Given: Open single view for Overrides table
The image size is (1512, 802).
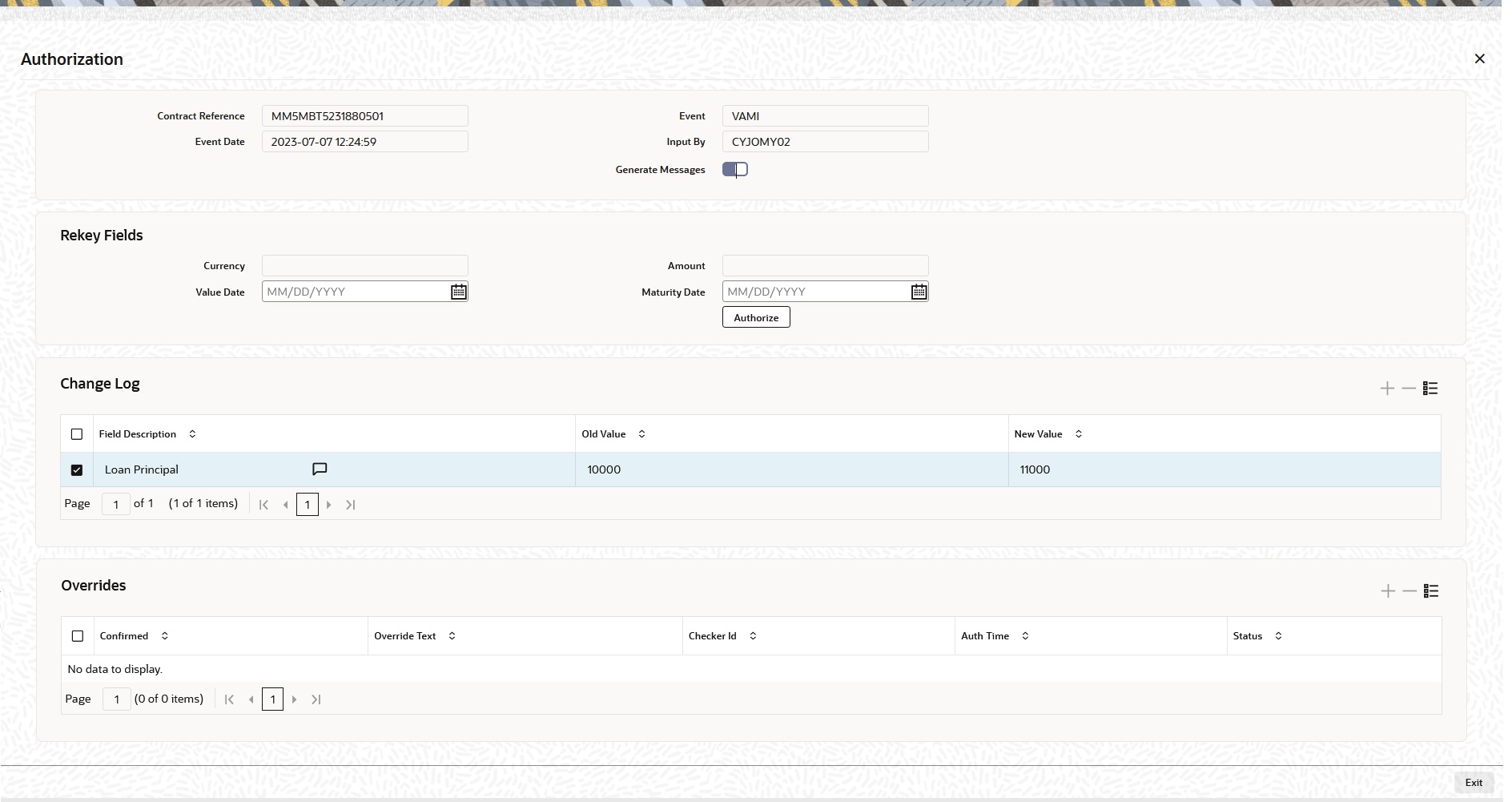Looking at the screenshot, I should pyautogui.click(x=1431, y=591).
